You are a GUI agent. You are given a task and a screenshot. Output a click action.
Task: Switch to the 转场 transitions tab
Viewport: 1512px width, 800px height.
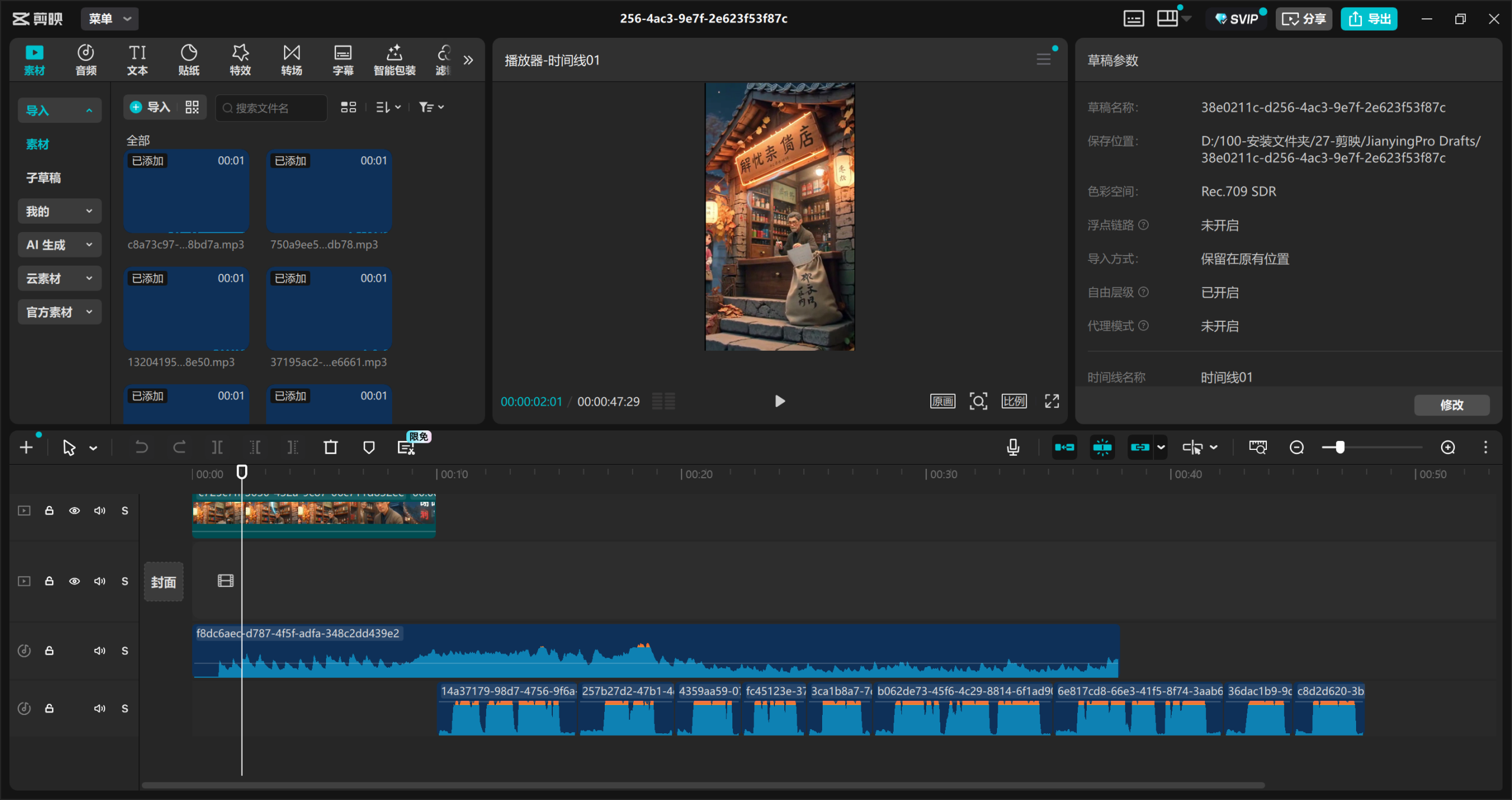[x=291, y=60]
